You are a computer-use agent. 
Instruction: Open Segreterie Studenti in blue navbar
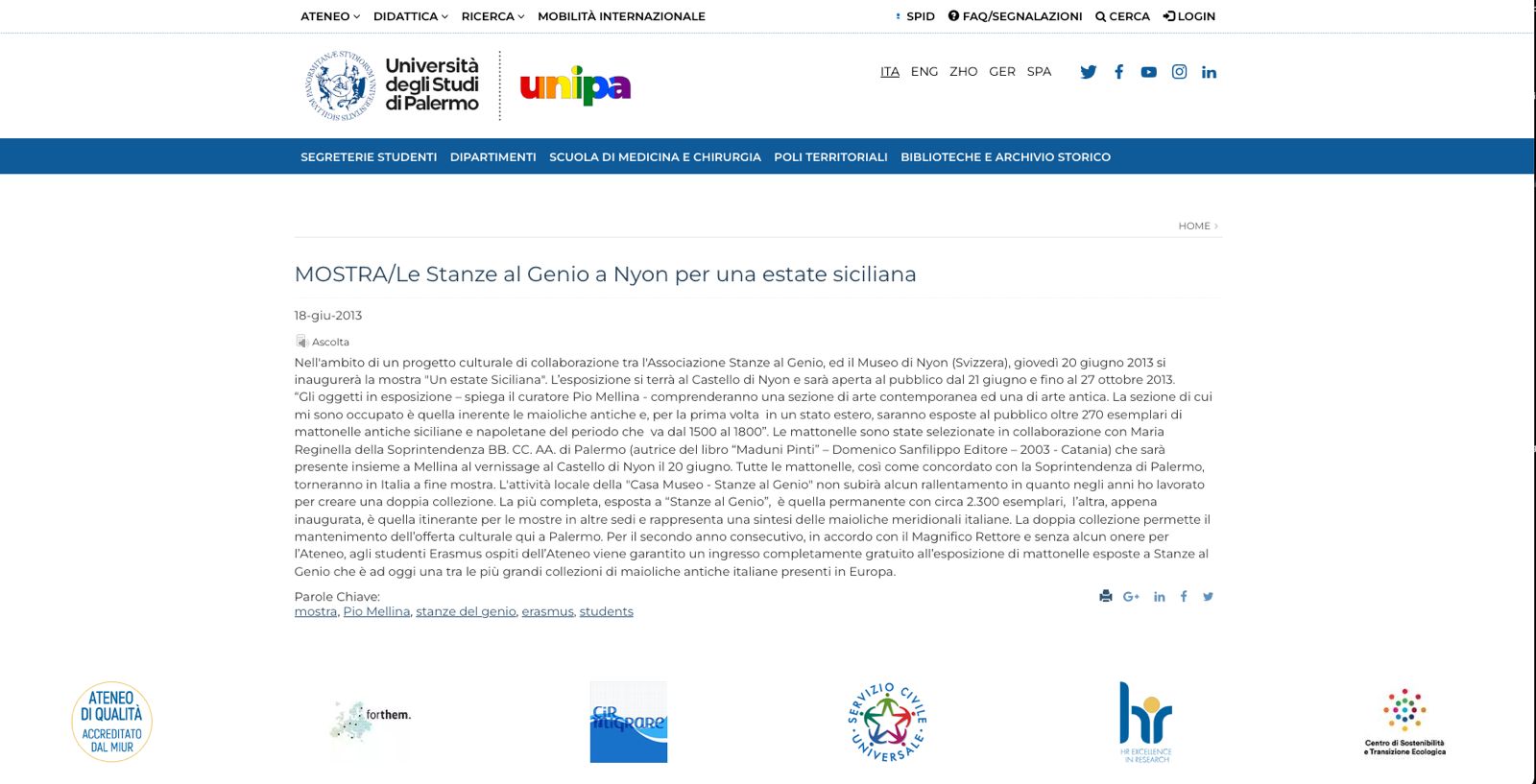coord(369,156)
